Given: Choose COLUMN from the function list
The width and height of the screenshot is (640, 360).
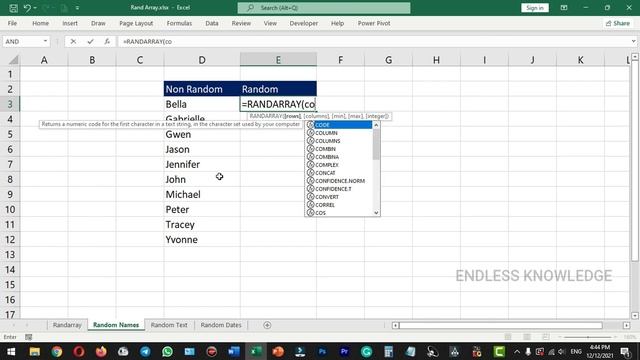Looking at the screenshot, I should click(339, 133).
